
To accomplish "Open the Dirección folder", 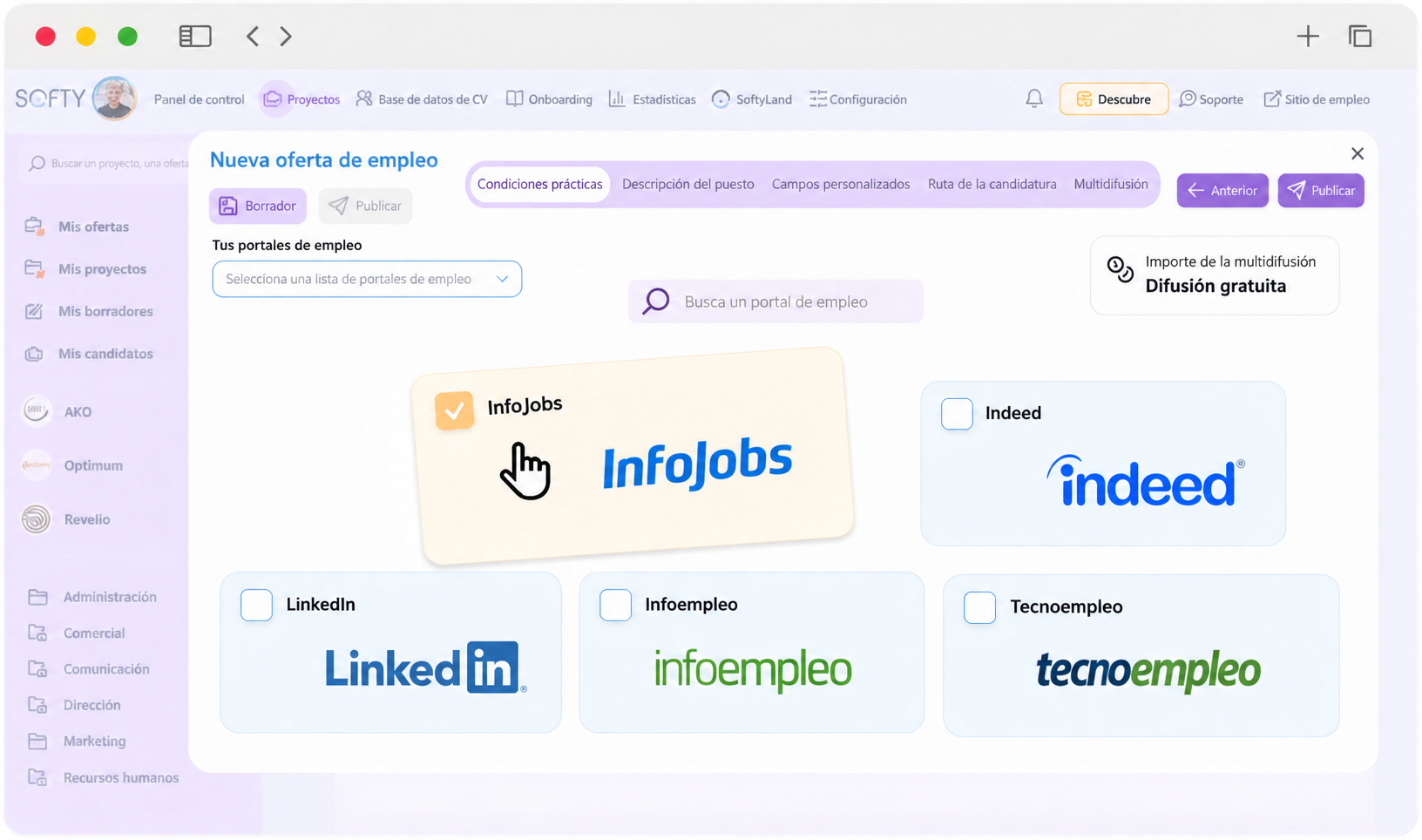I will click(74, 705).
